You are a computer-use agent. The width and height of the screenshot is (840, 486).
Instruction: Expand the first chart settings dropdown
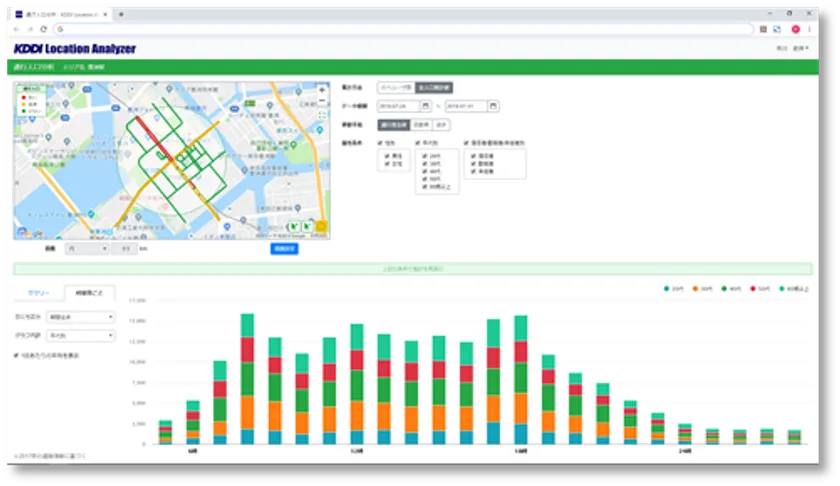click(81, 317)
